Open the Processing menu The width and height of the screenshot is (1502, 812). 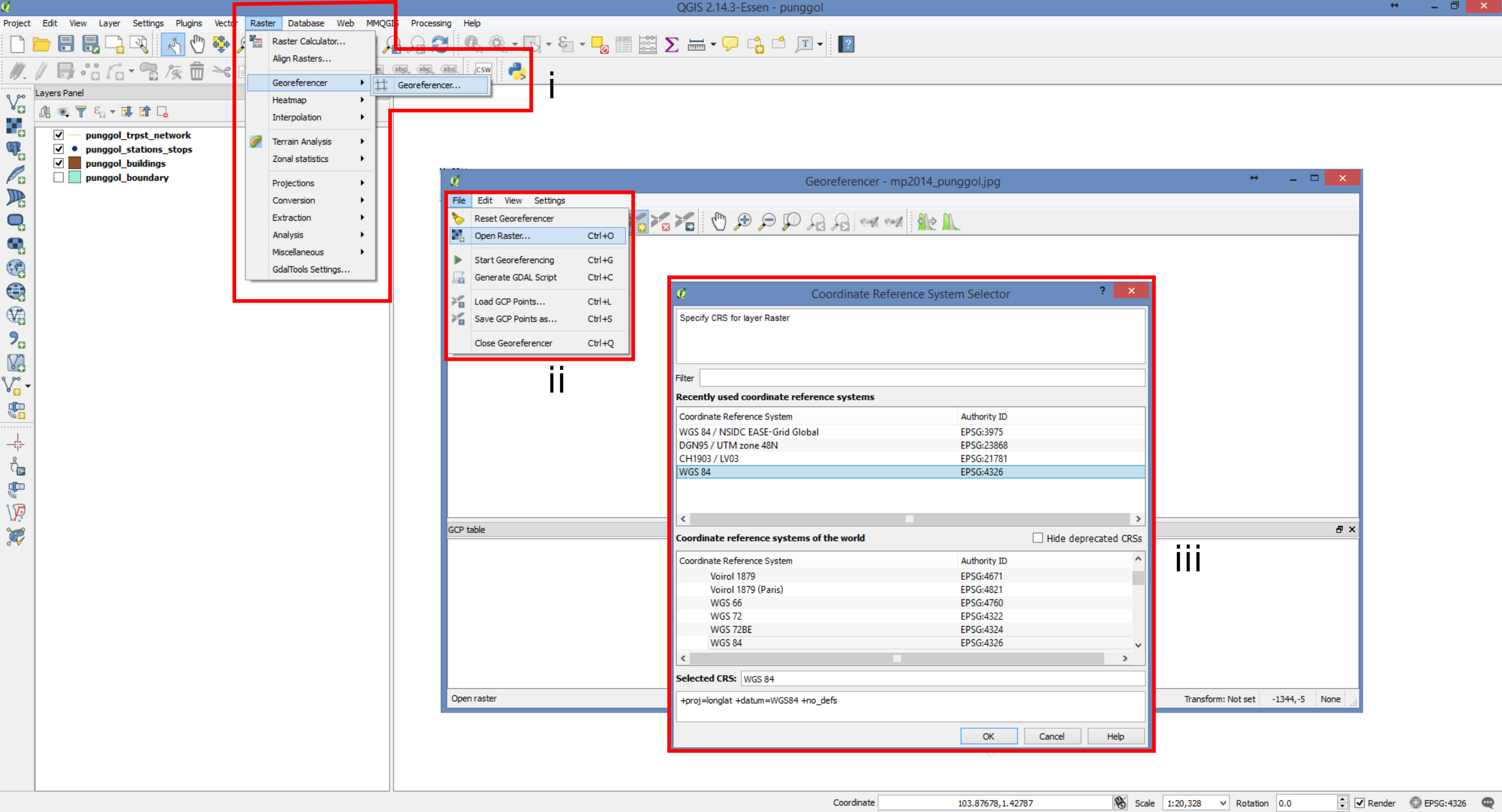pos(430,24)
